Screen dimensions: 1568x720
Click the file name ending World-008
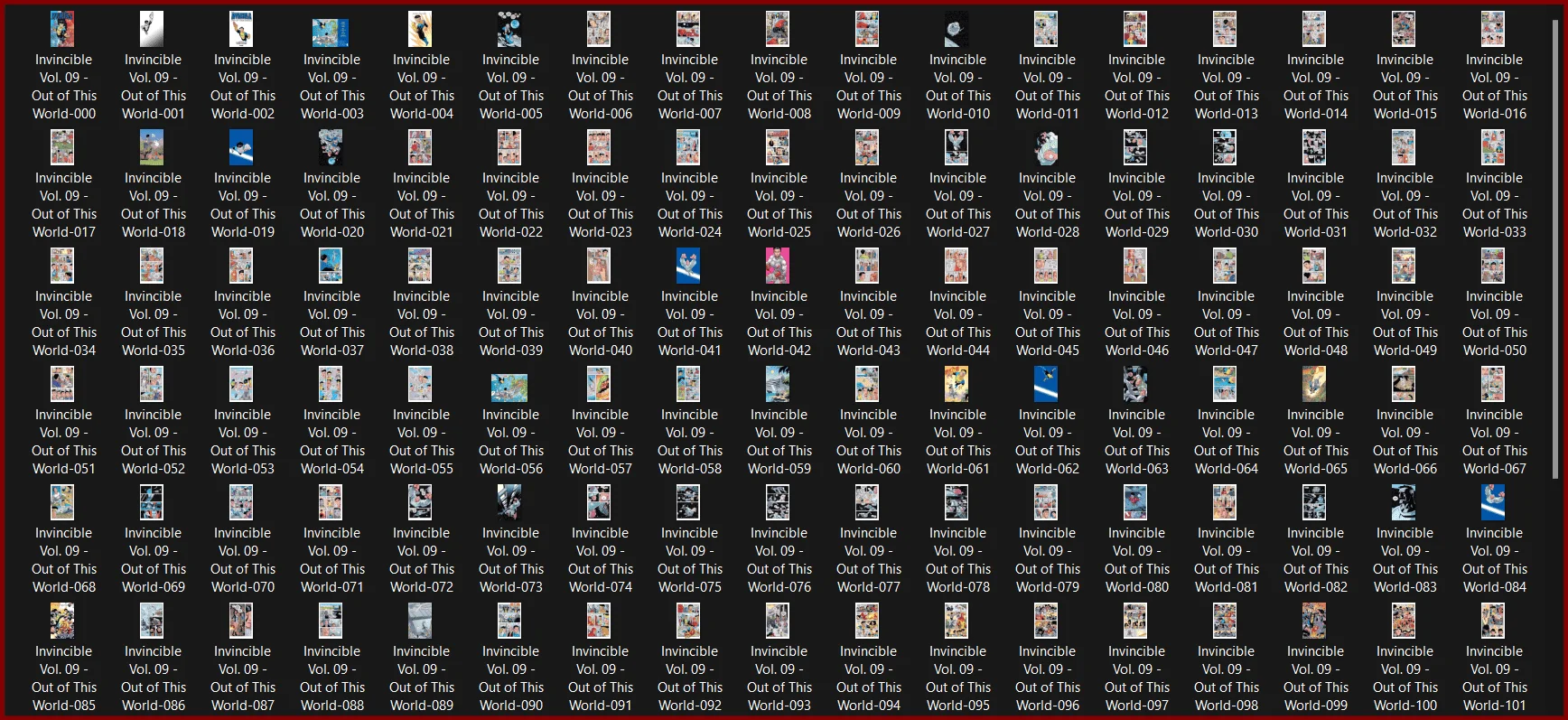coord(779,87)
